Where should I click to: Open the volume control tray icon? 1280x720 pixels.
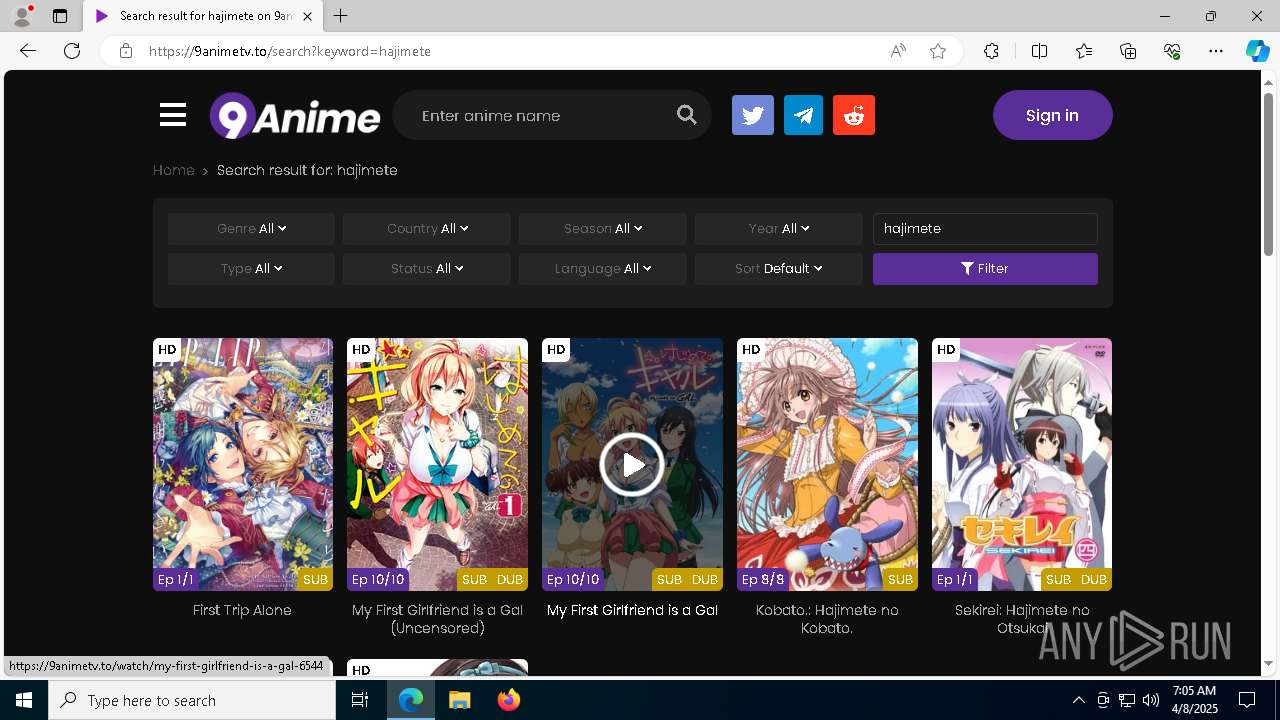point(1151,700)
